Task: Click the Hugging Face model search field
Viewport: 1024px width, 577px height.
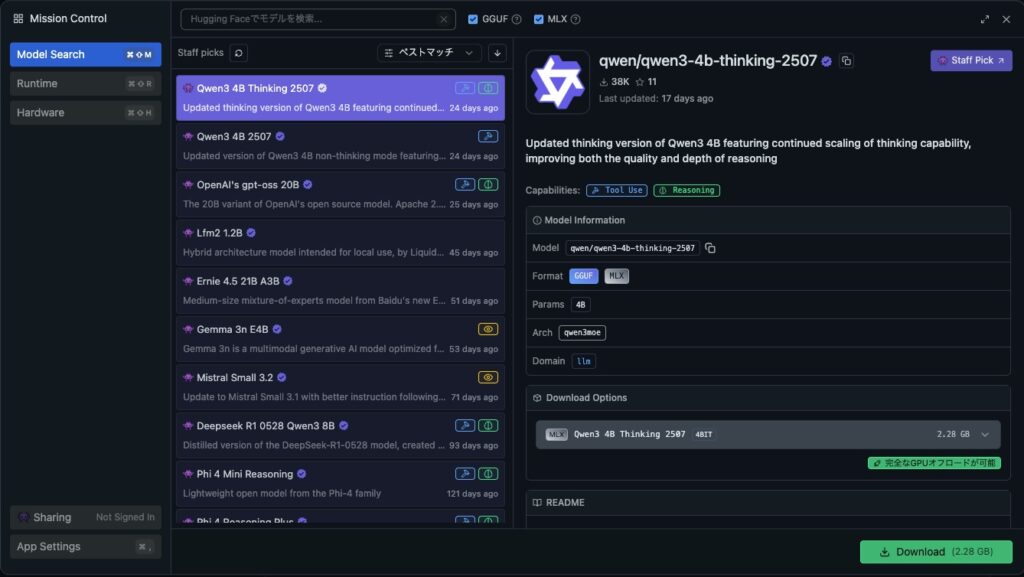Action: click(x=317, y=20)
